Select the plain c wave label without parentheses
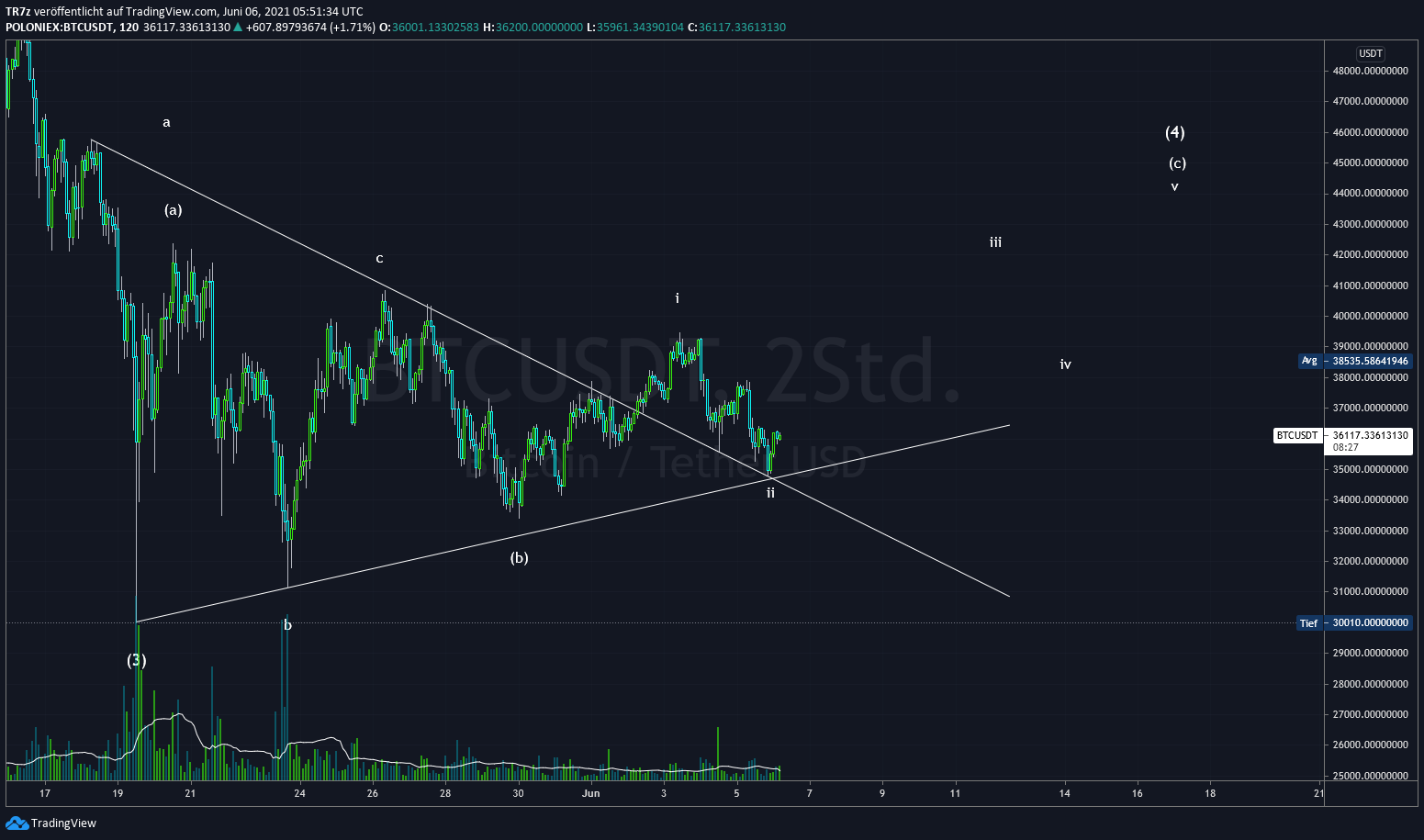 coord(379,259)
